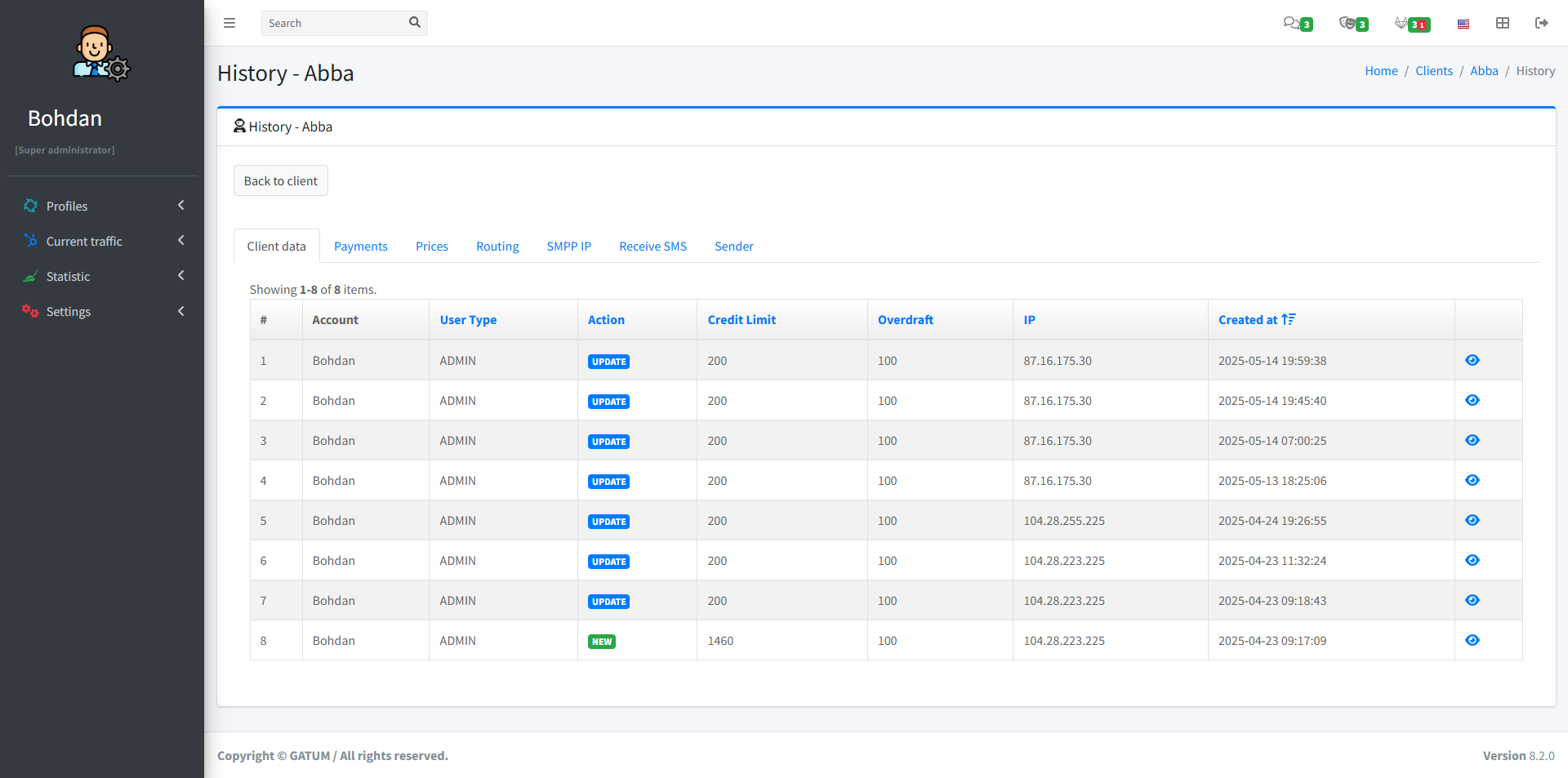Open the Routing tab

point(497,247)
